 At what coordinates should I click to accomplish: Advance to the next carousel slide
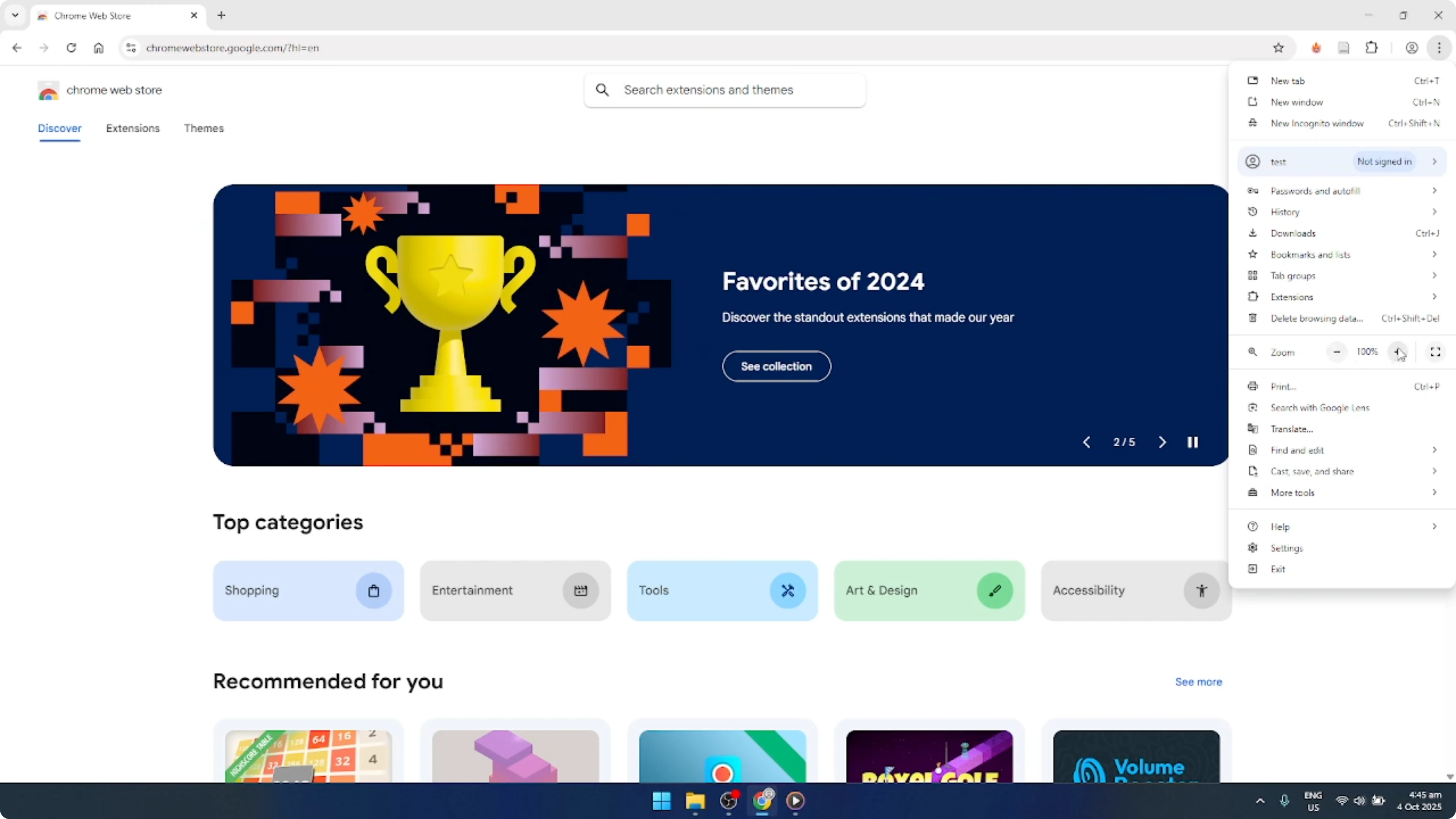point(1162,442)
